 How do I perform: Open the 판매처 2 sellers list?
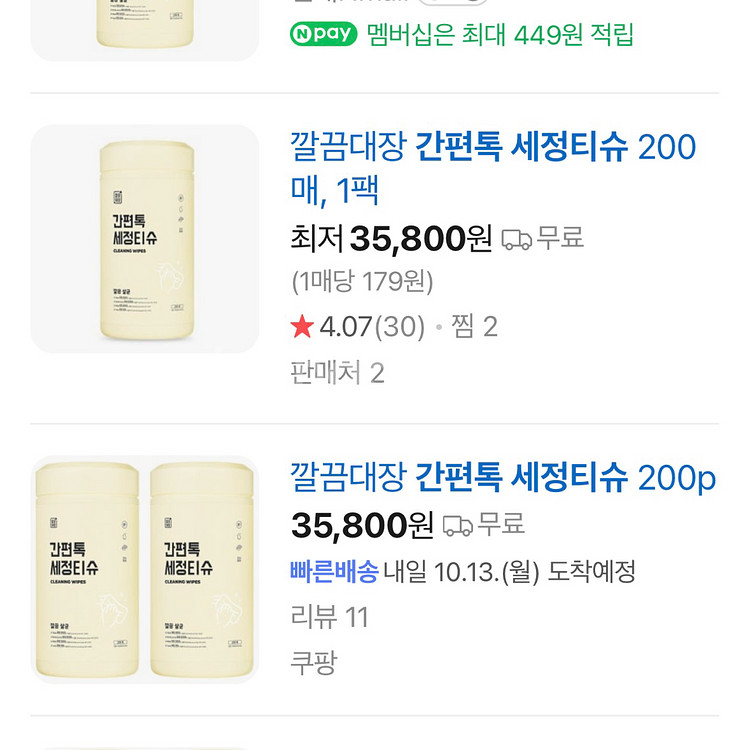(337, 373)
